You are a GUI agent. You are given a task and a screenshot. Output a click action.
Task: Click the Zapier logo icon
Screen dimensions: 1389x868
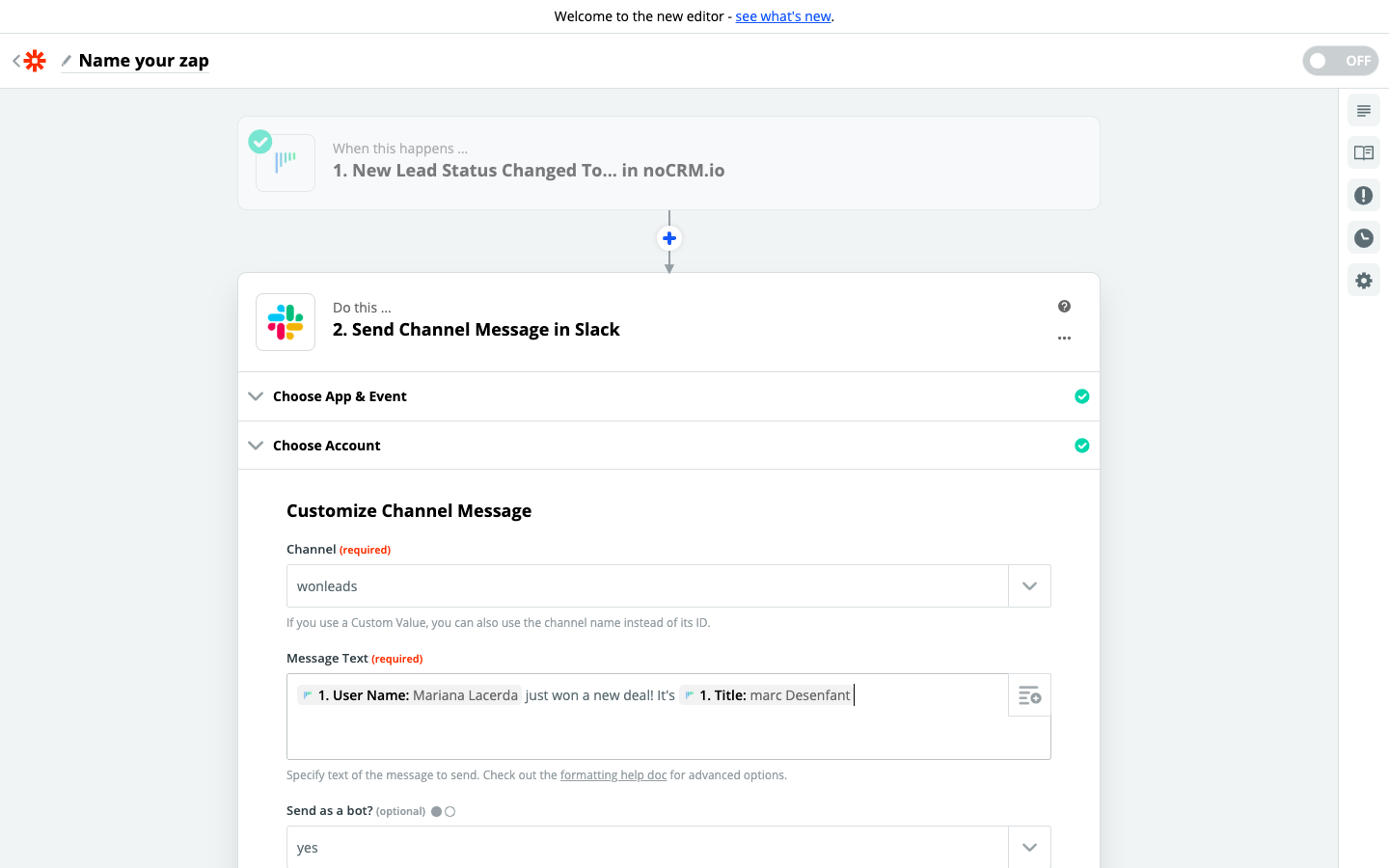[35, 61]
